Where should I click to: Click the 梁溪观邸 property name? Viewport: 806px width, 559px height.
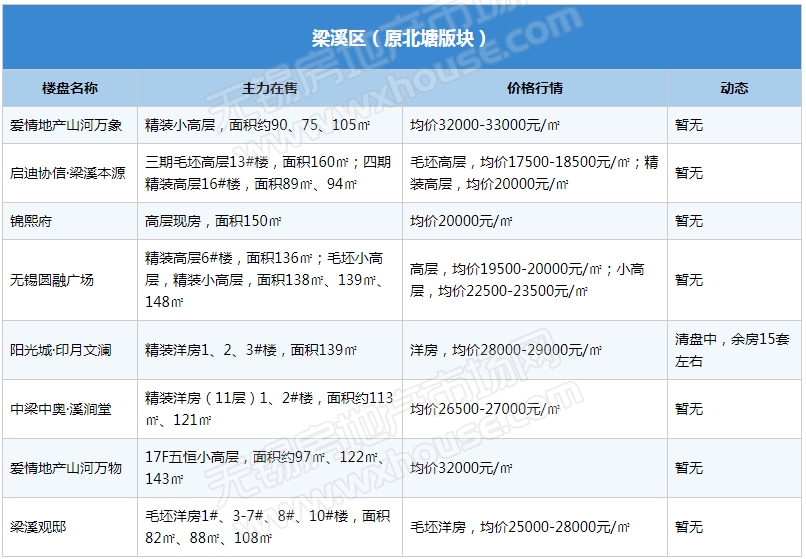pos(38,527)
